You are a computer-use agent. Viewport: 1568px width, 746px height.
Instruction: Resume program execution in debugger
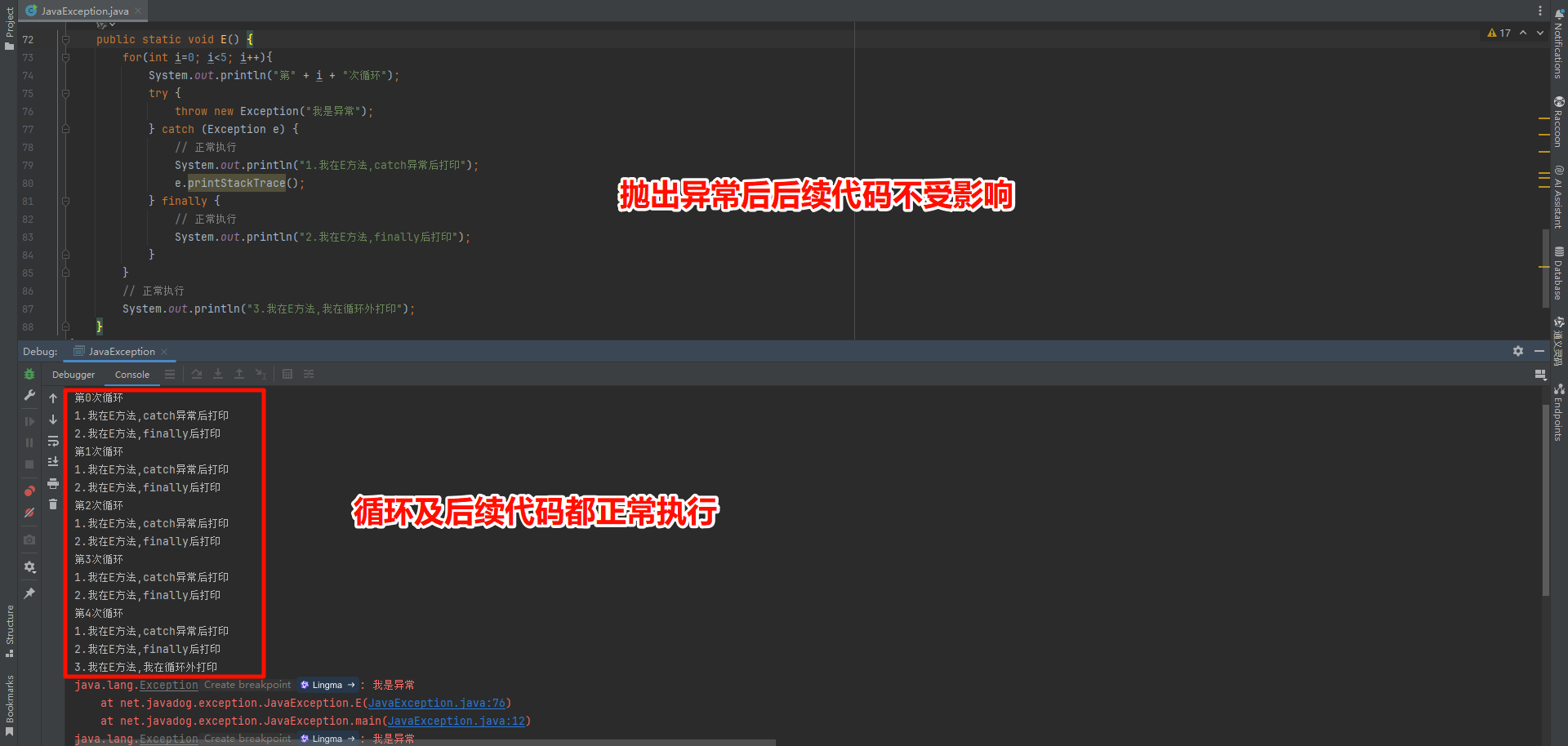29,421
